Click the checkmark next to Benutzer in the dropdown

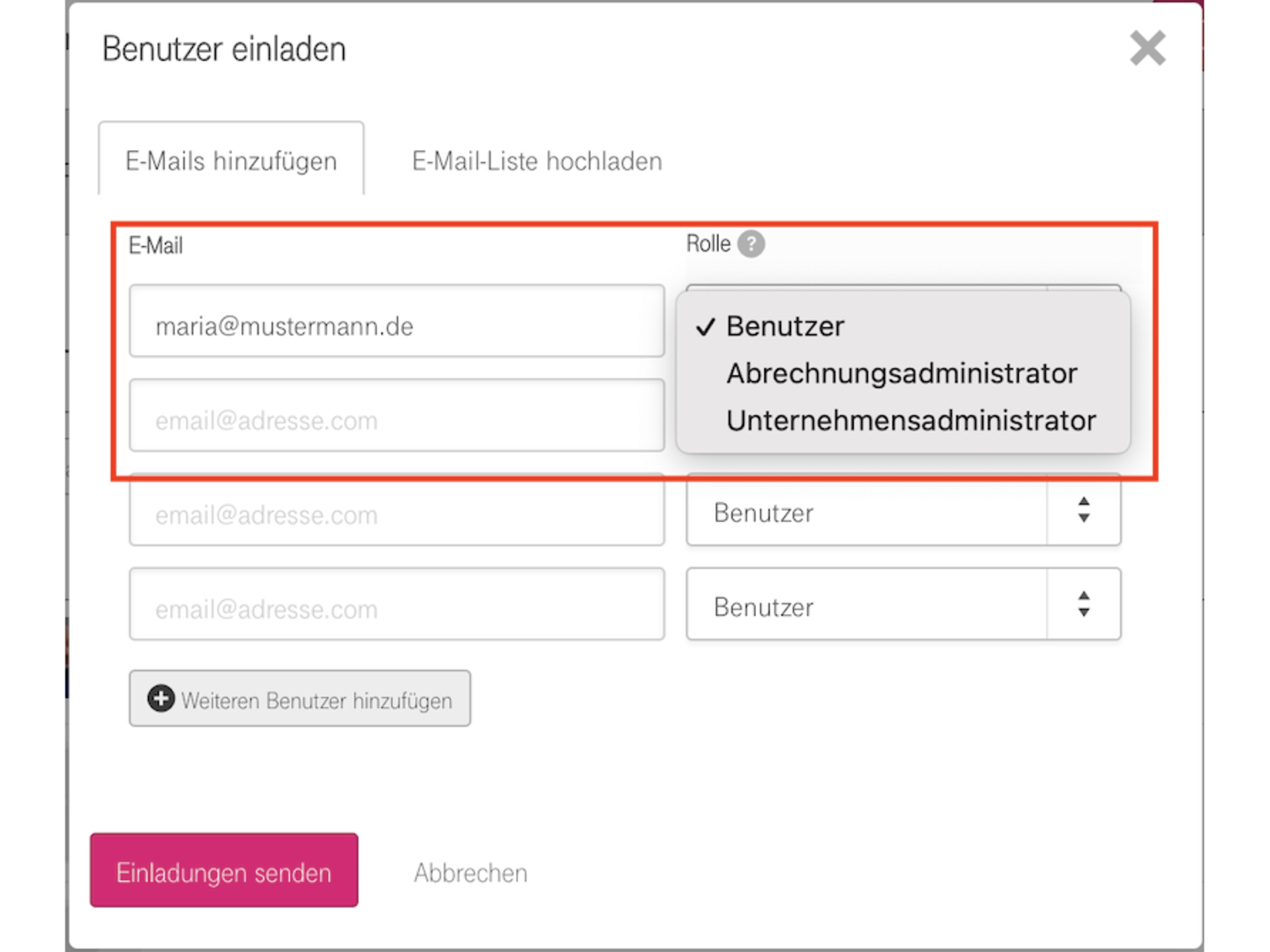coord(705,325)
